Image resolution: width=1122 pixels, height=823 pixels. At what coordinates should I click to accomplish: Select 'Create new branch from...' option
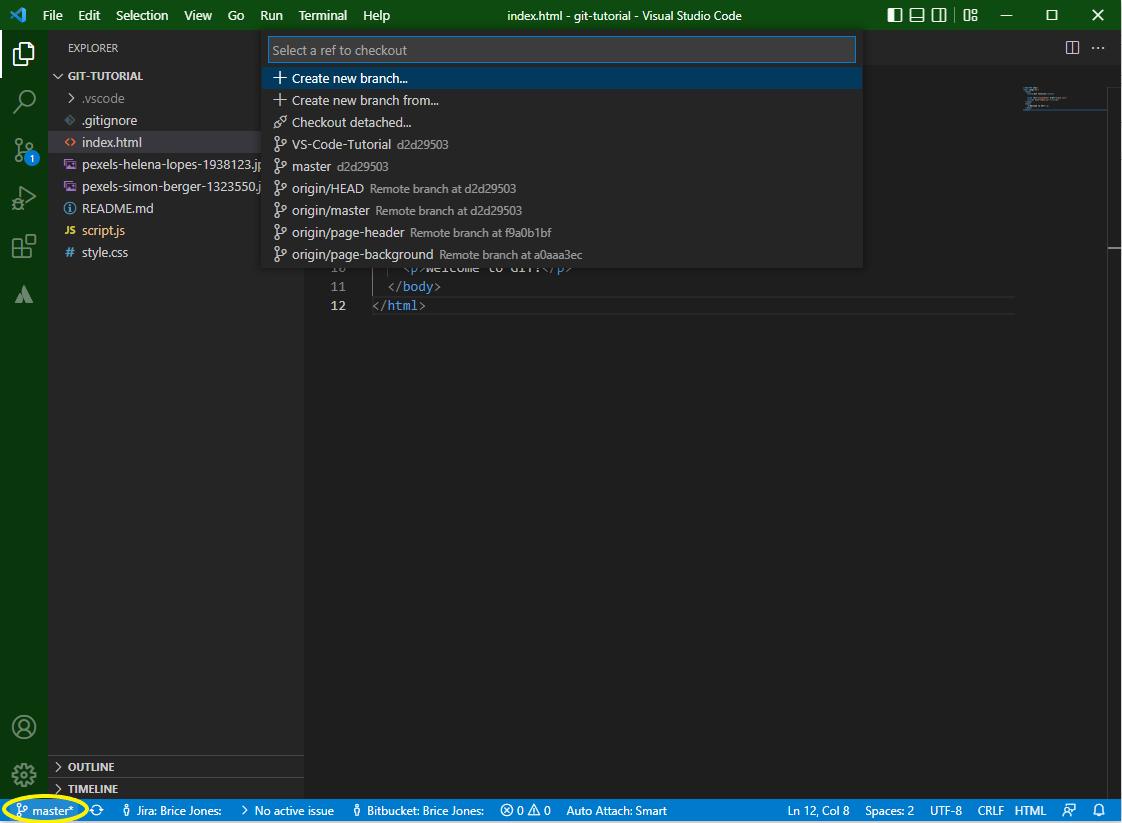(365, 100)
